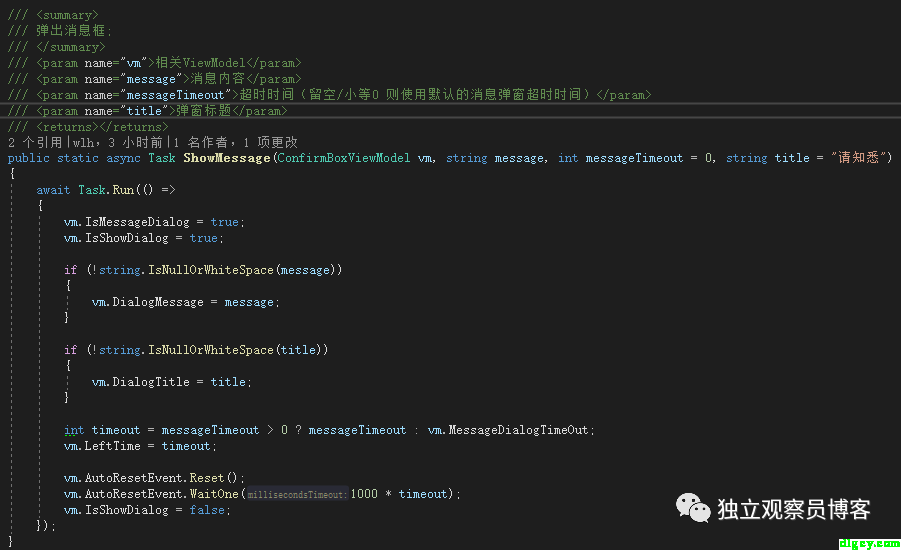Click the "相关ViewModel" doc comment description
The image size is (901, 550).
[200, 63]
